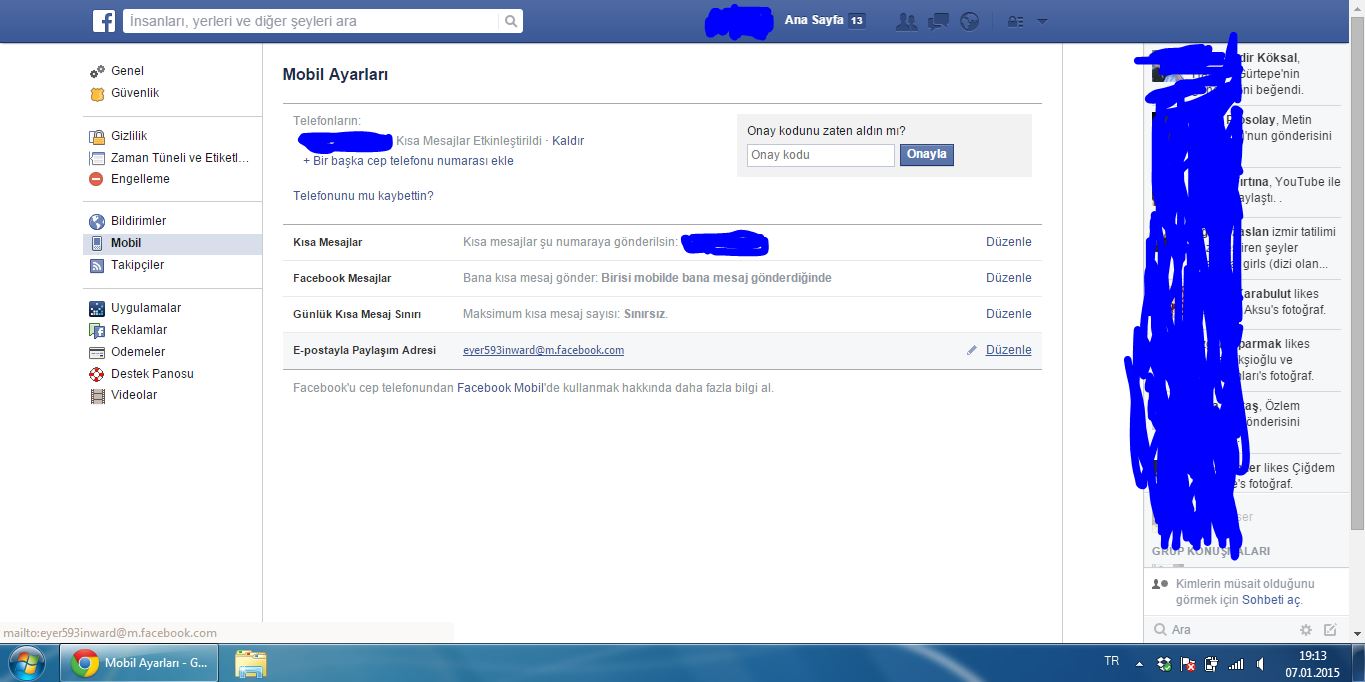Open chat options gear icon
This screenshot has width=1365, height=682.
point(1305,630)
